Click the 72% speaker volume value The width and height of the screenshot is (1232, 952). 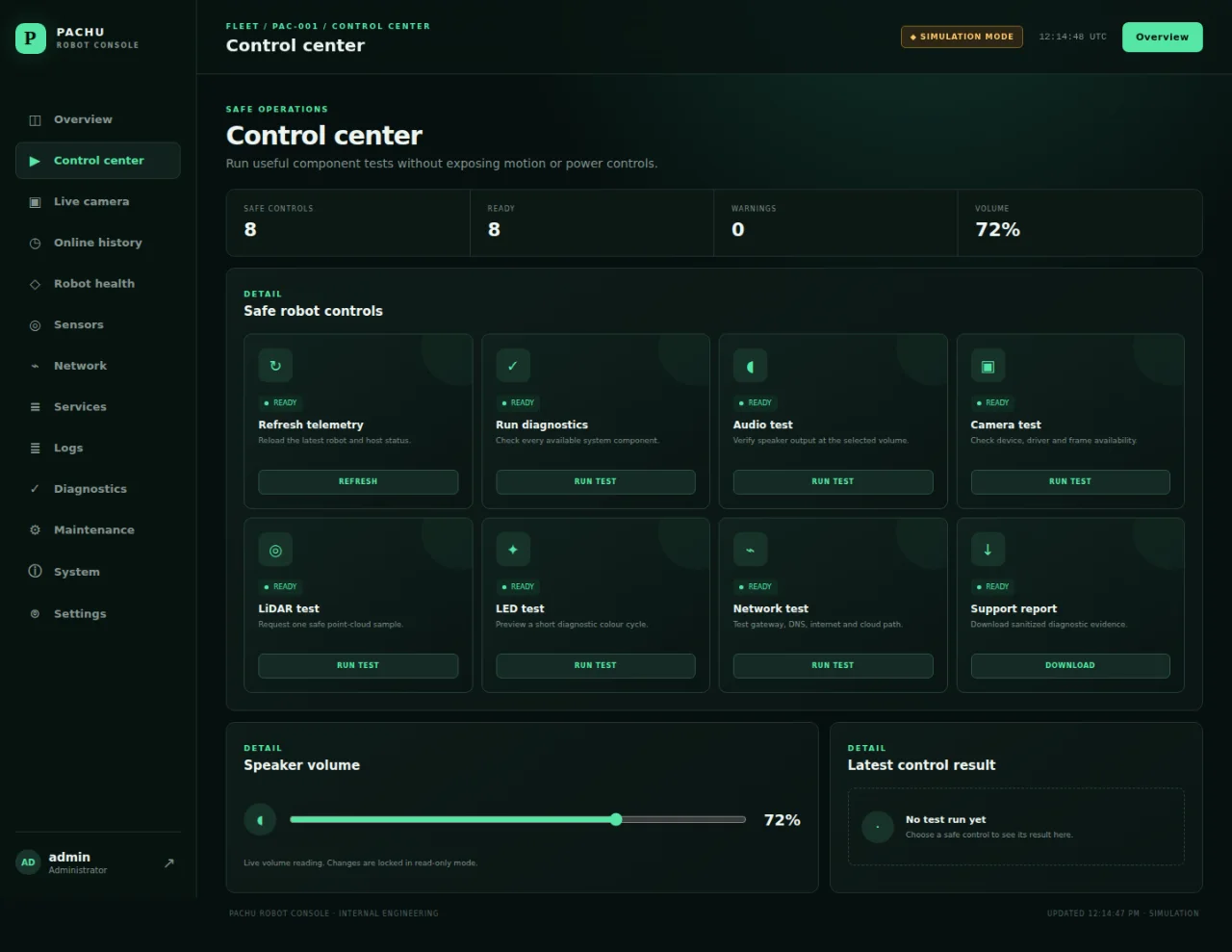[783, 820]
